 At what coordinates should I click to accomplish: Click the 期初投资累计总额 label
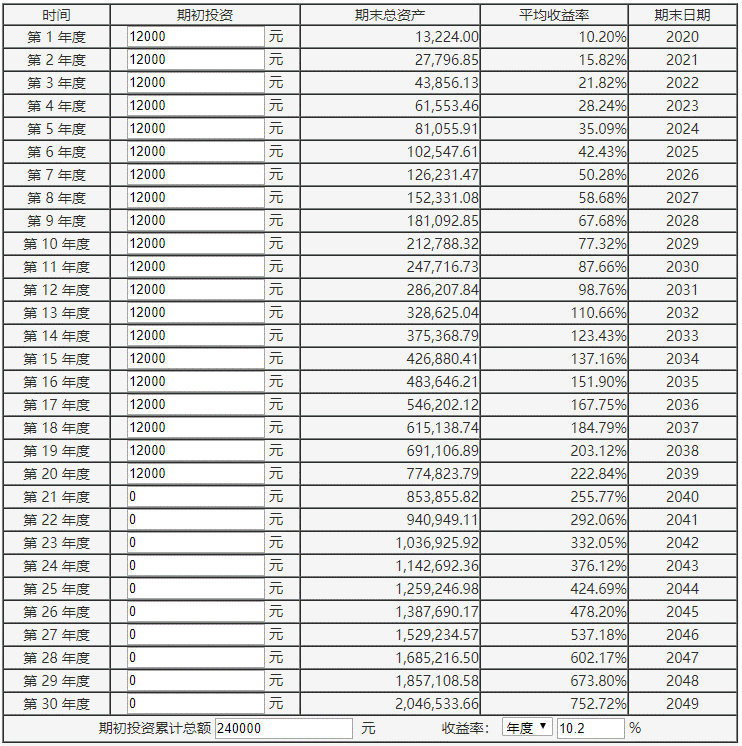coord(155,728)
